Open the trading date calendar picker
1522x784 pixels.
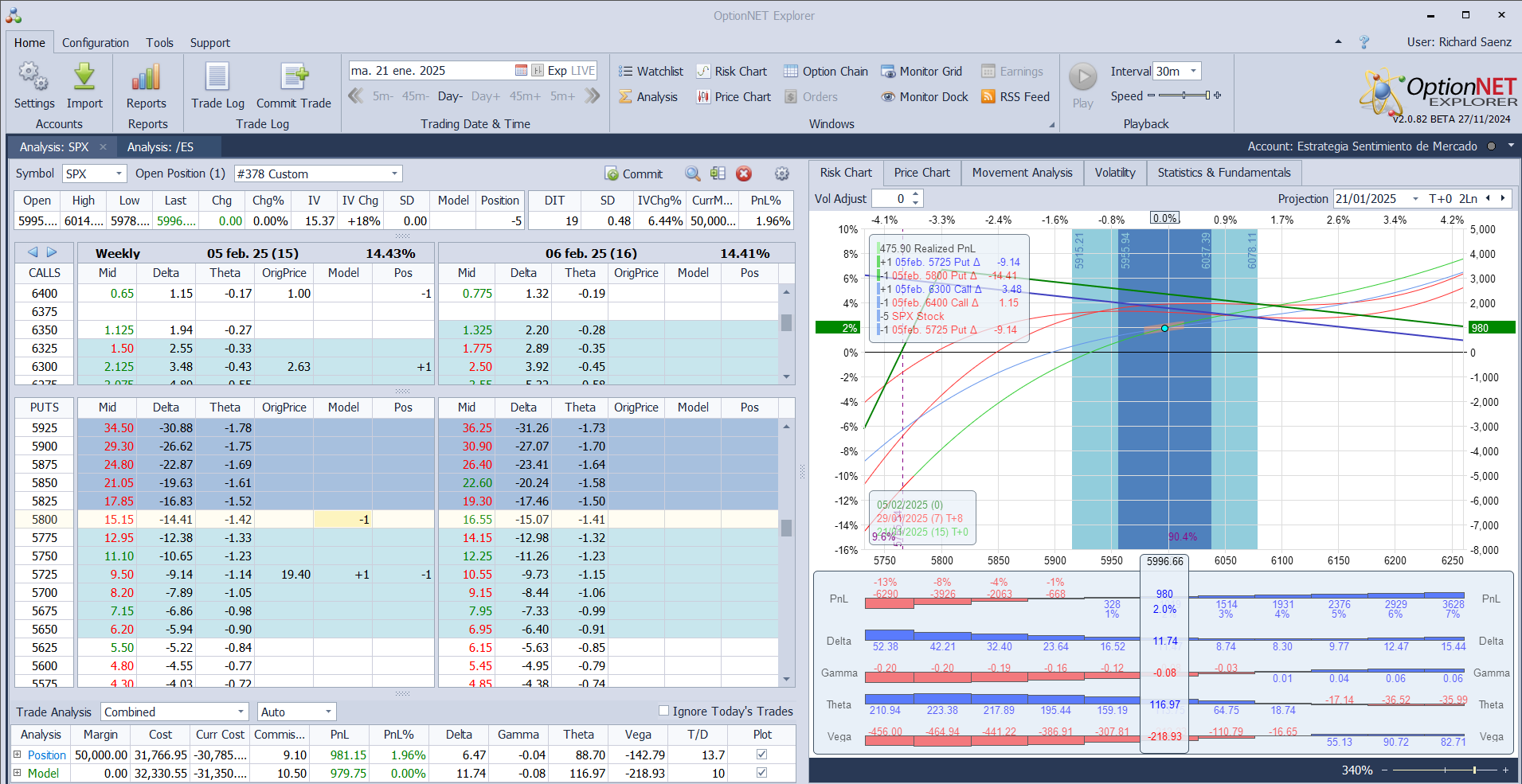point(521,71)
